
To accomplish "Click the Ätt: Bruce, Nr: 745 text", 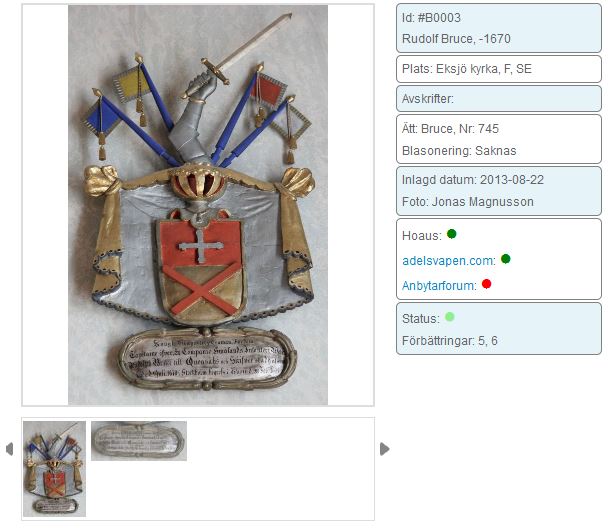I will 450,129.
